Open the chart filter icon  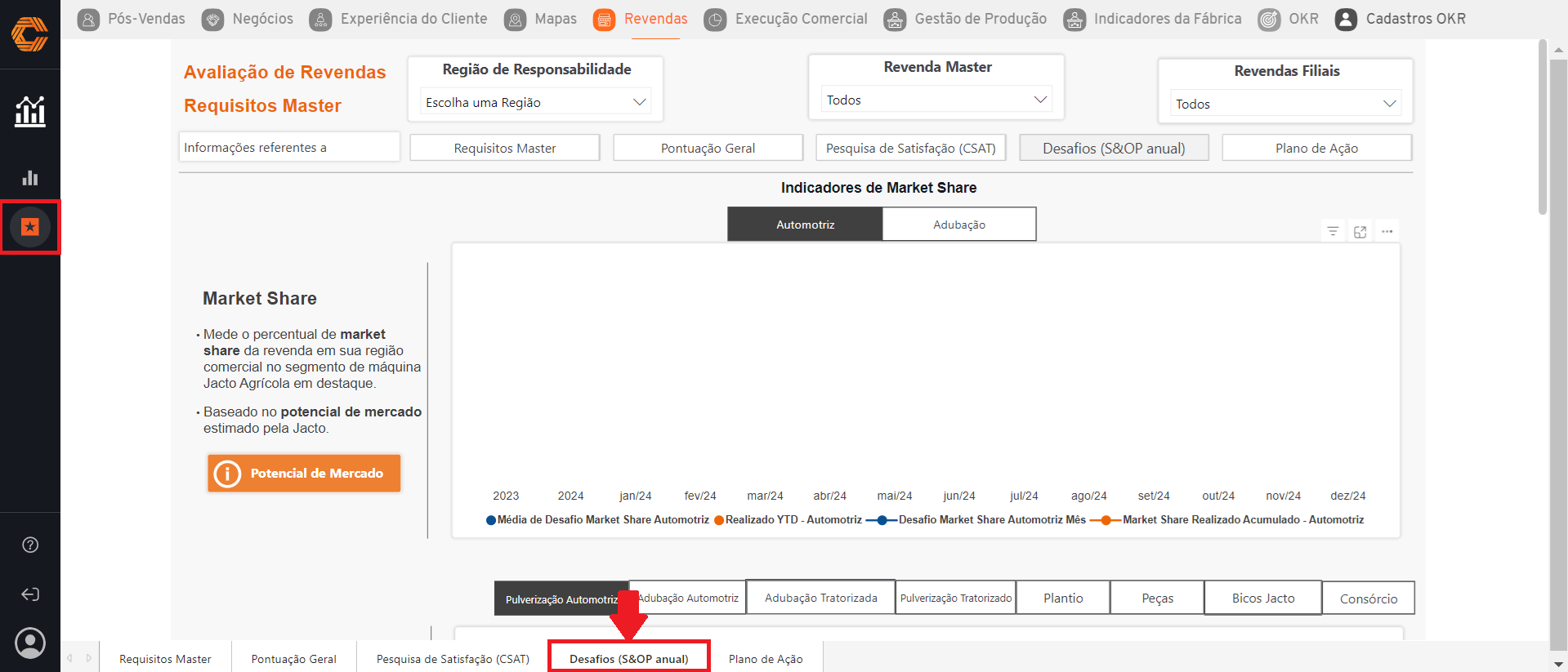click(1333, 232)
